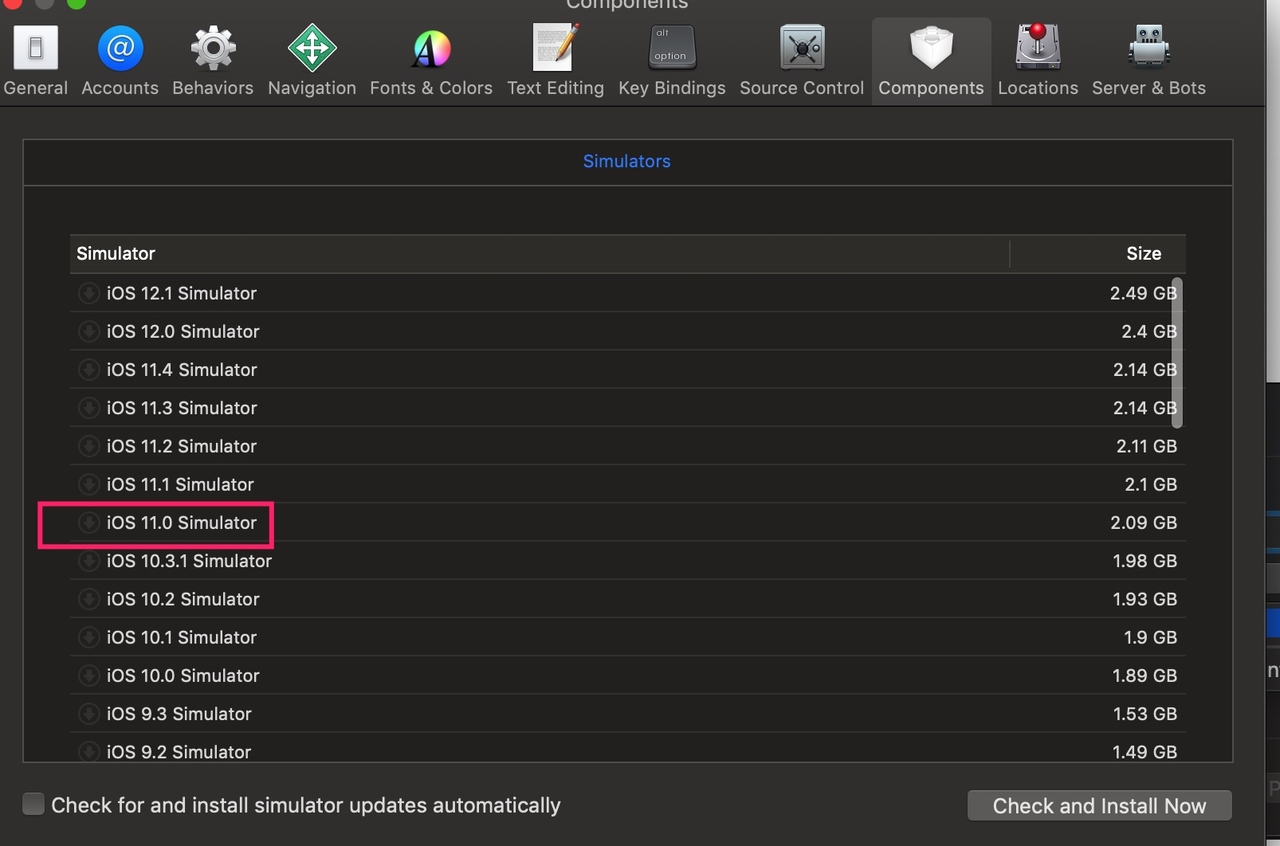
Task: Sort by the Simulator column header
Action: point(540,254)
